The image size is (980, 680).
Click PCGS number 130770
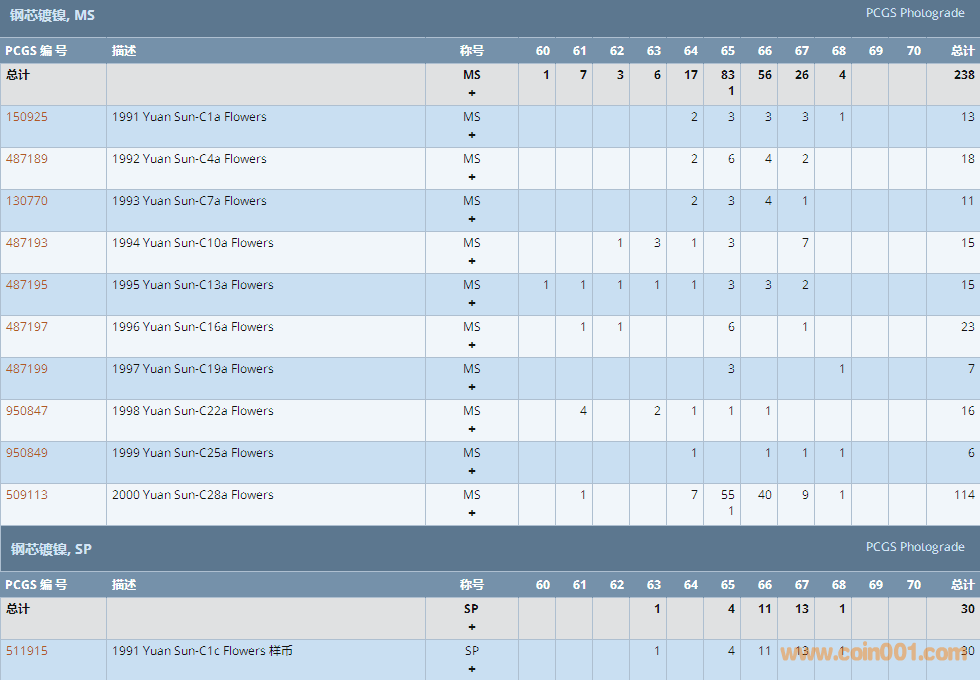(x=27, y=201)
